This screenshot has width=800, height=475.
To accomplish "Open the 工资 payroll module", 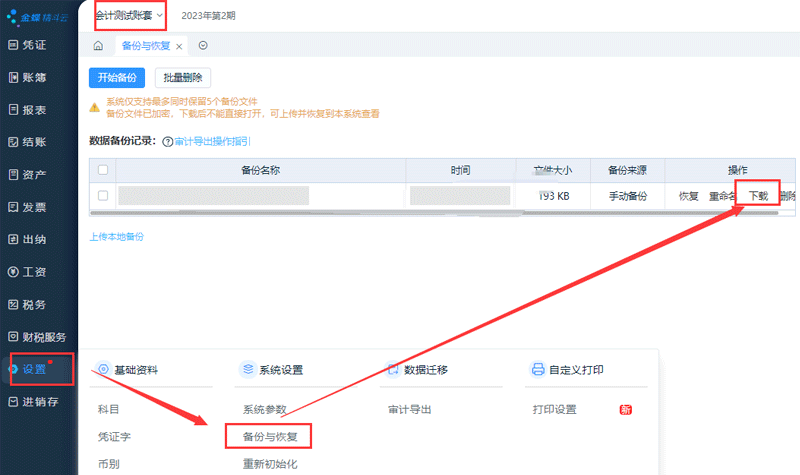I will 28,272.
